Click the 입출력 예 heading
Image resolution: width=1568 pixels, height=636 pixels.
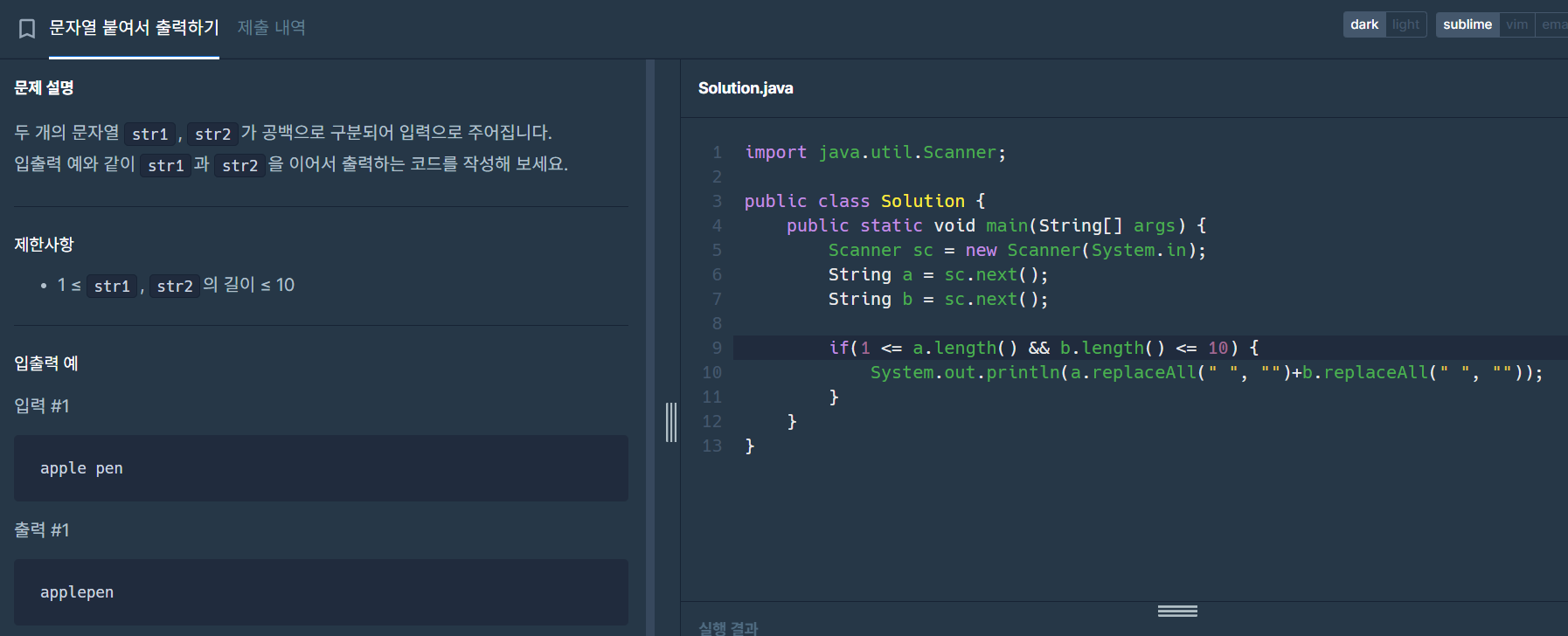point(46,363)
